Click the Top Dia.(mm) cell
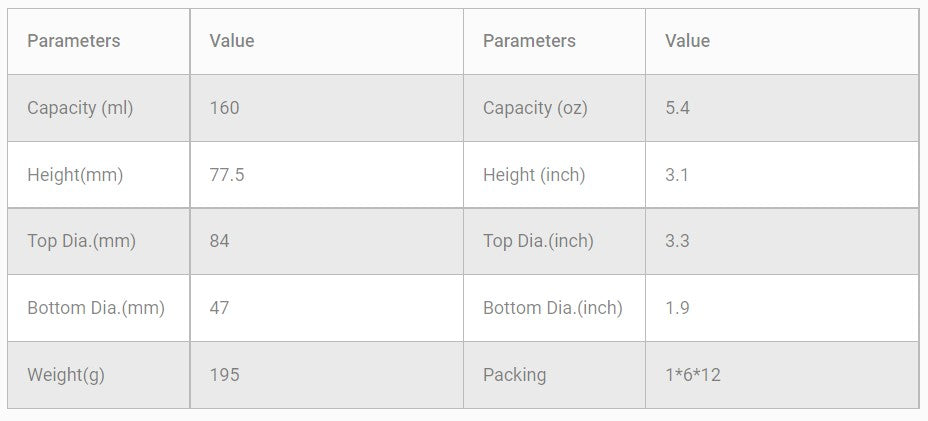The width and height of the screenshot is (928, 421). click(81, 241)
